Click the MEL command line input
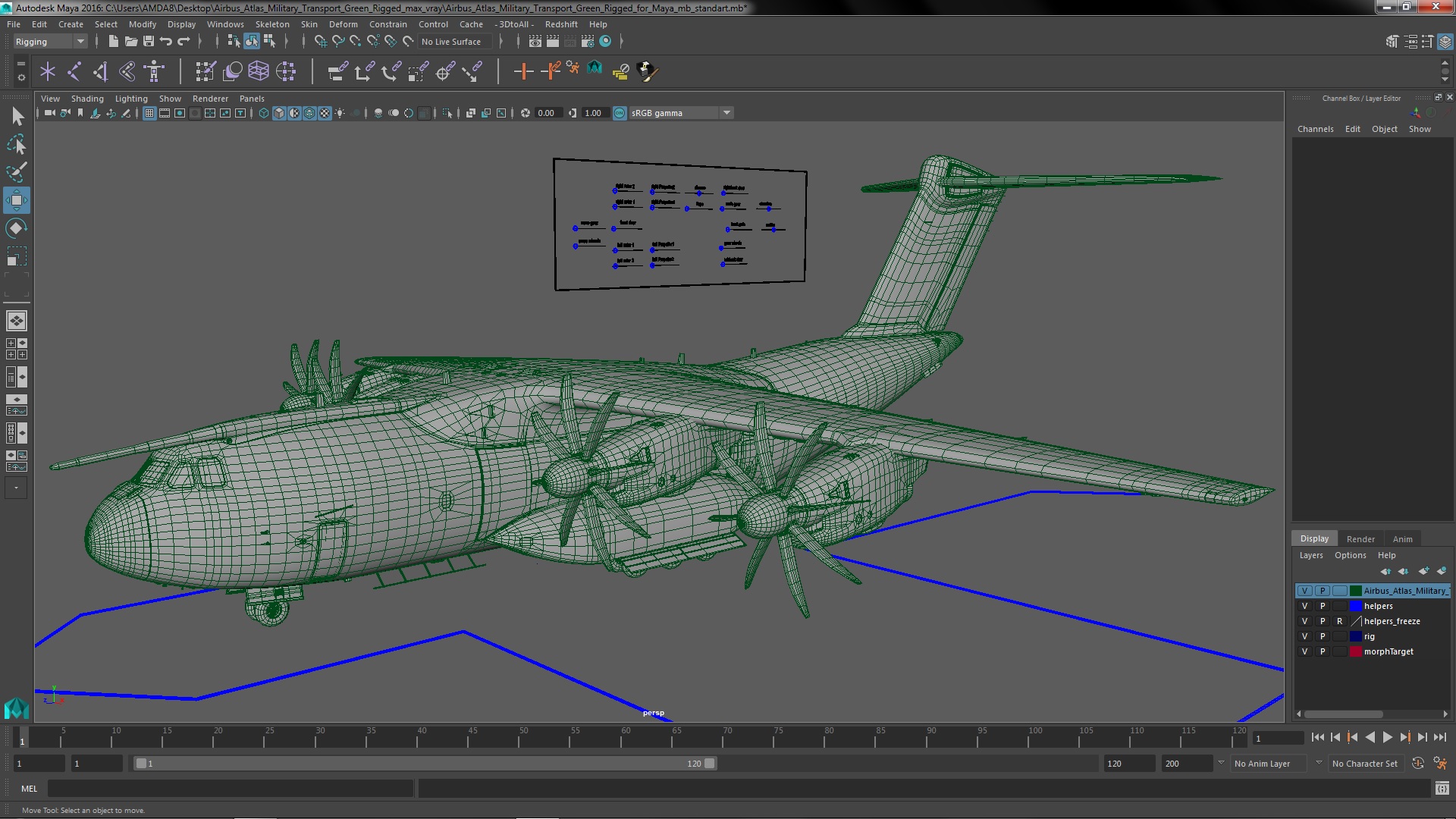 (231, 789)
